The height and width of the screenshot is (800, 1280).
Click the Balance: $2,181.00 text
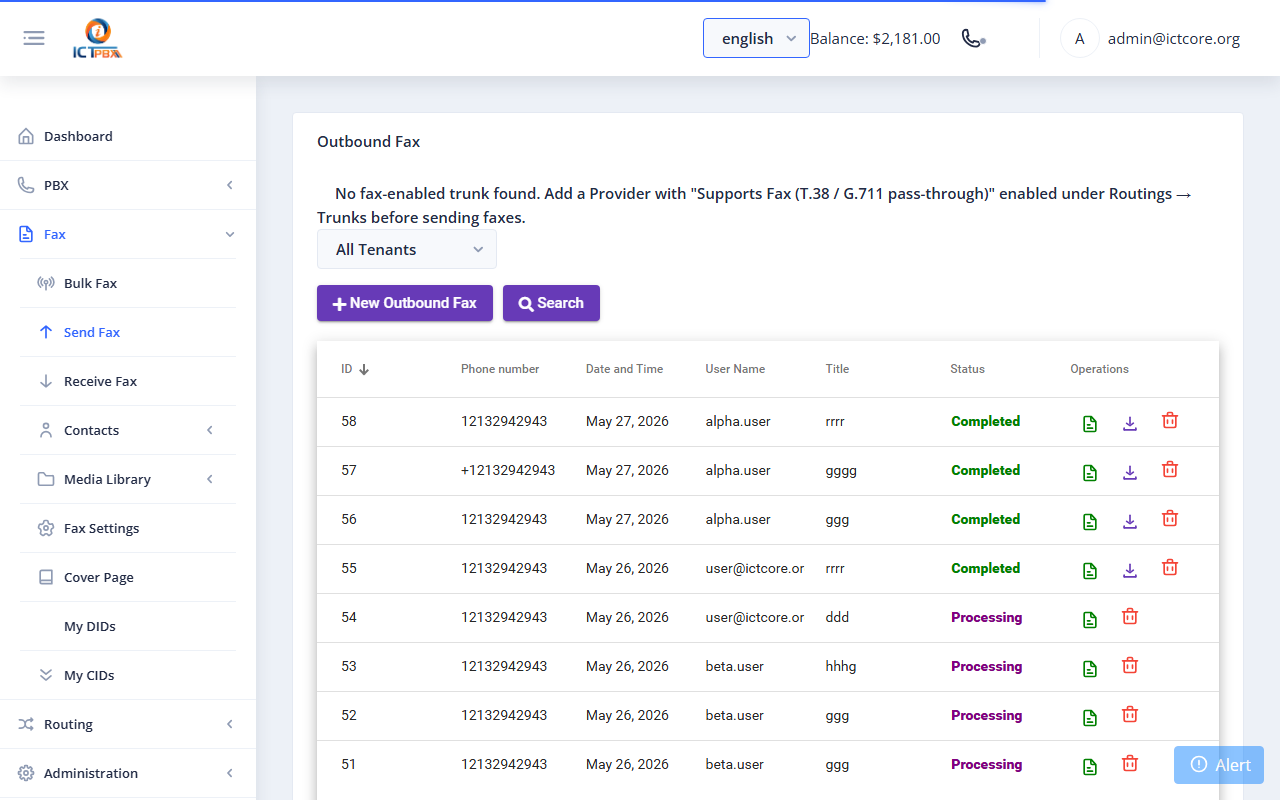pos(875,39)
